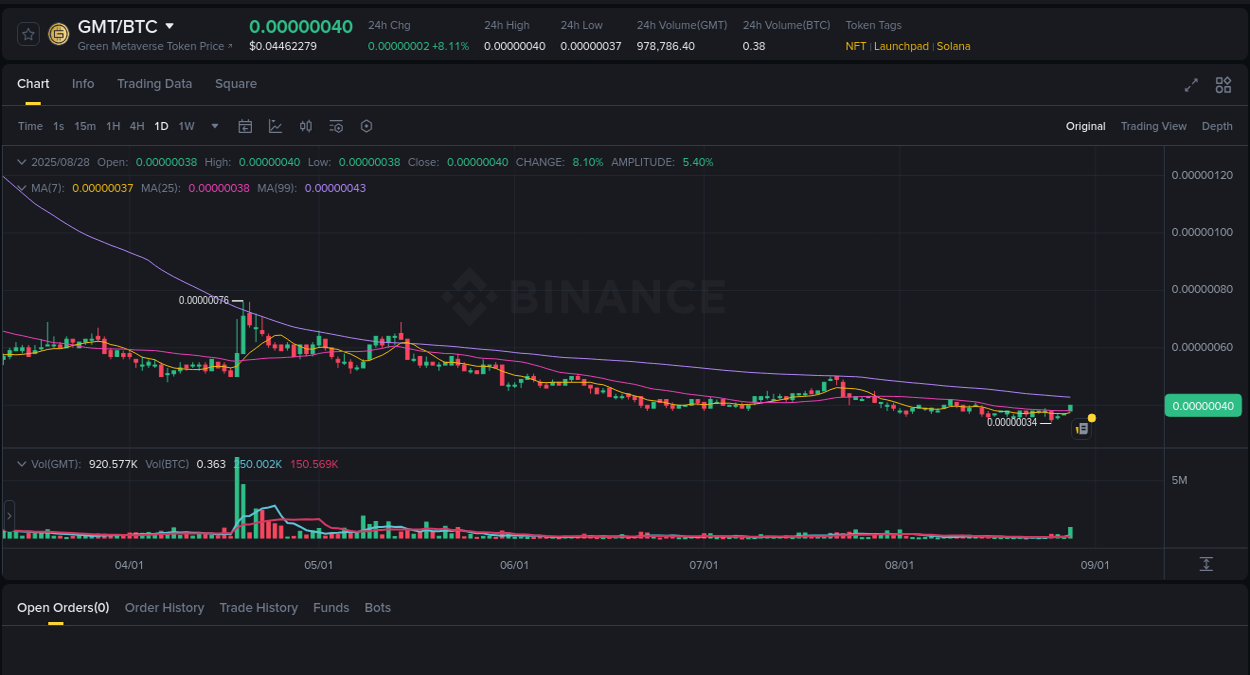The height and width of the screenshot is (675, 1250).
Task: Switch to the Chart tab
Action: coord(33,84)
